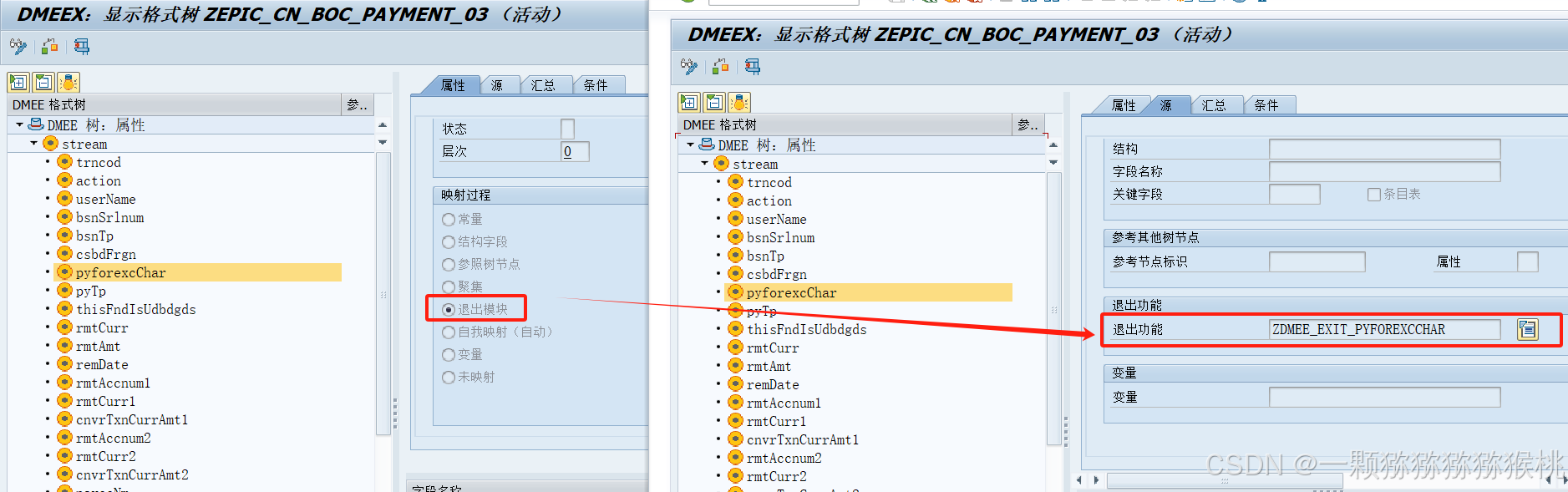Image resolution: width=1568 pixels, height=492 pixels.
Task: Click the 层次 input field
Action: (x=575, y=151)
